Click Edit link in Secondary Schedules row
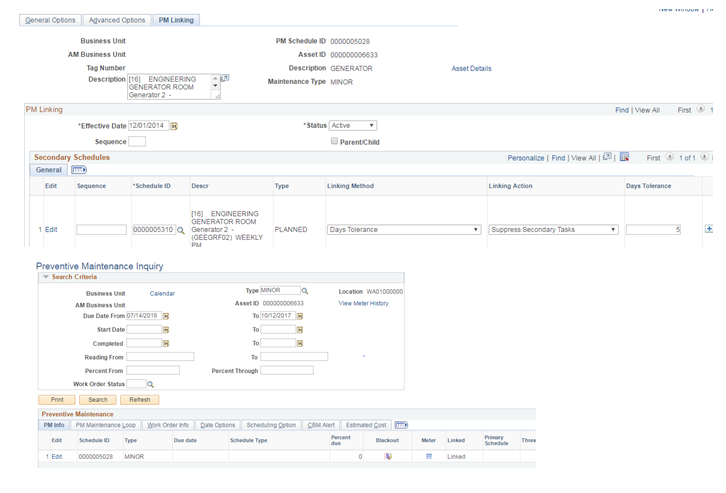This screenshot has width=726, height=493. 51,230
